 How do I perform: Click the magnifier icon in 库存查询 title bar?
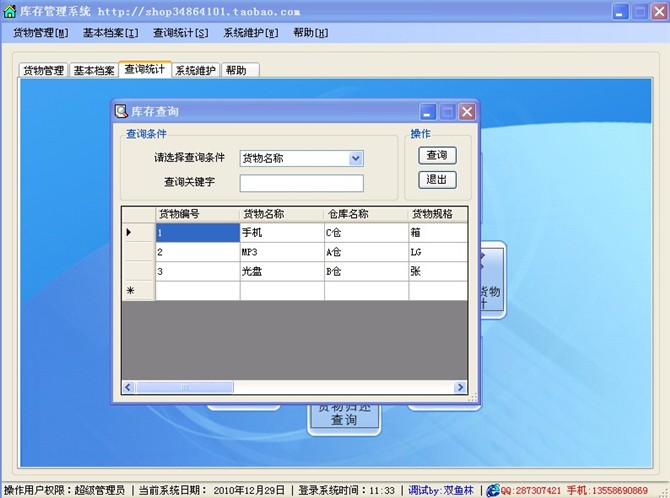[121, 111]
